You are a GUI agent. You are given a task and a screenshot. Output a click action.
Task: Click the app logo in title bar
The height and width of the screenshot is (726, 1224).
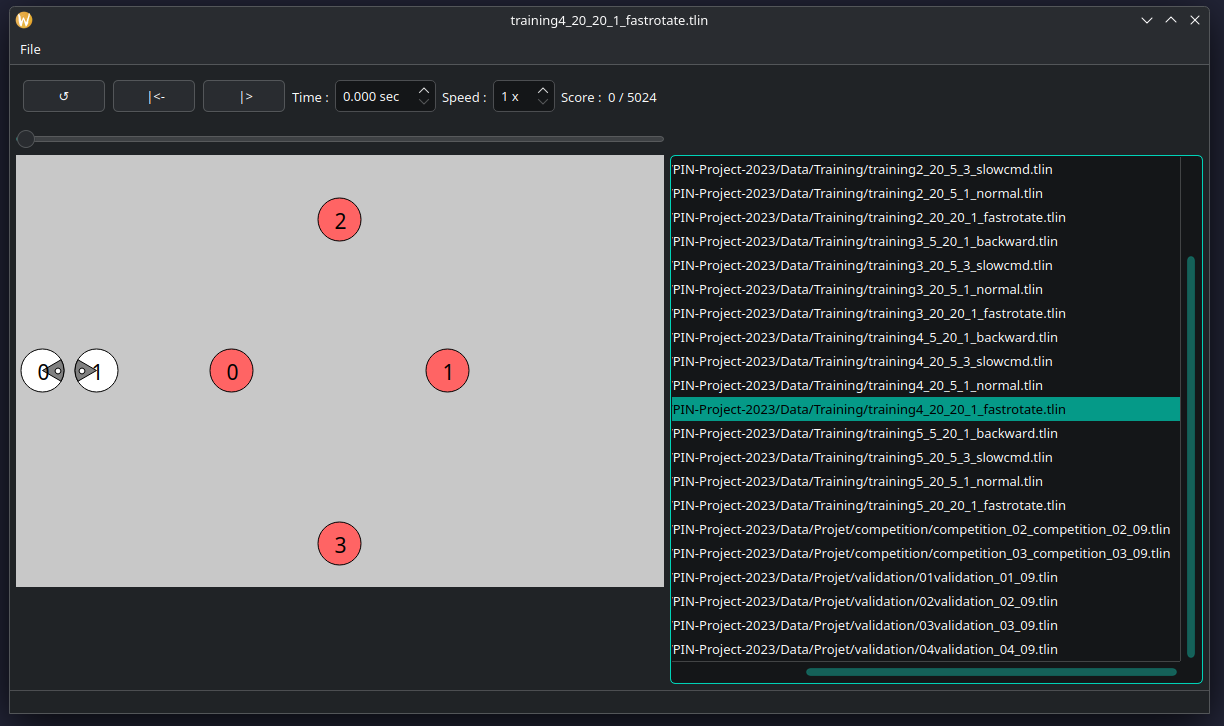tap(24, 20)
